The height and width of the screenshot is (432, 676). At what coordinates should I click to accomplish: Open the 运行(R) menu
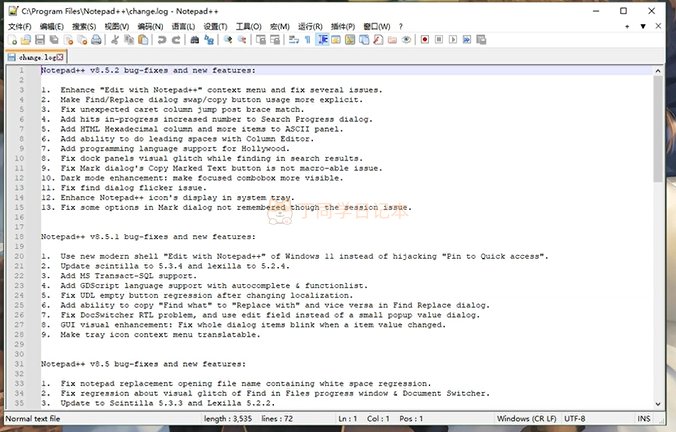tap(310, 27)
